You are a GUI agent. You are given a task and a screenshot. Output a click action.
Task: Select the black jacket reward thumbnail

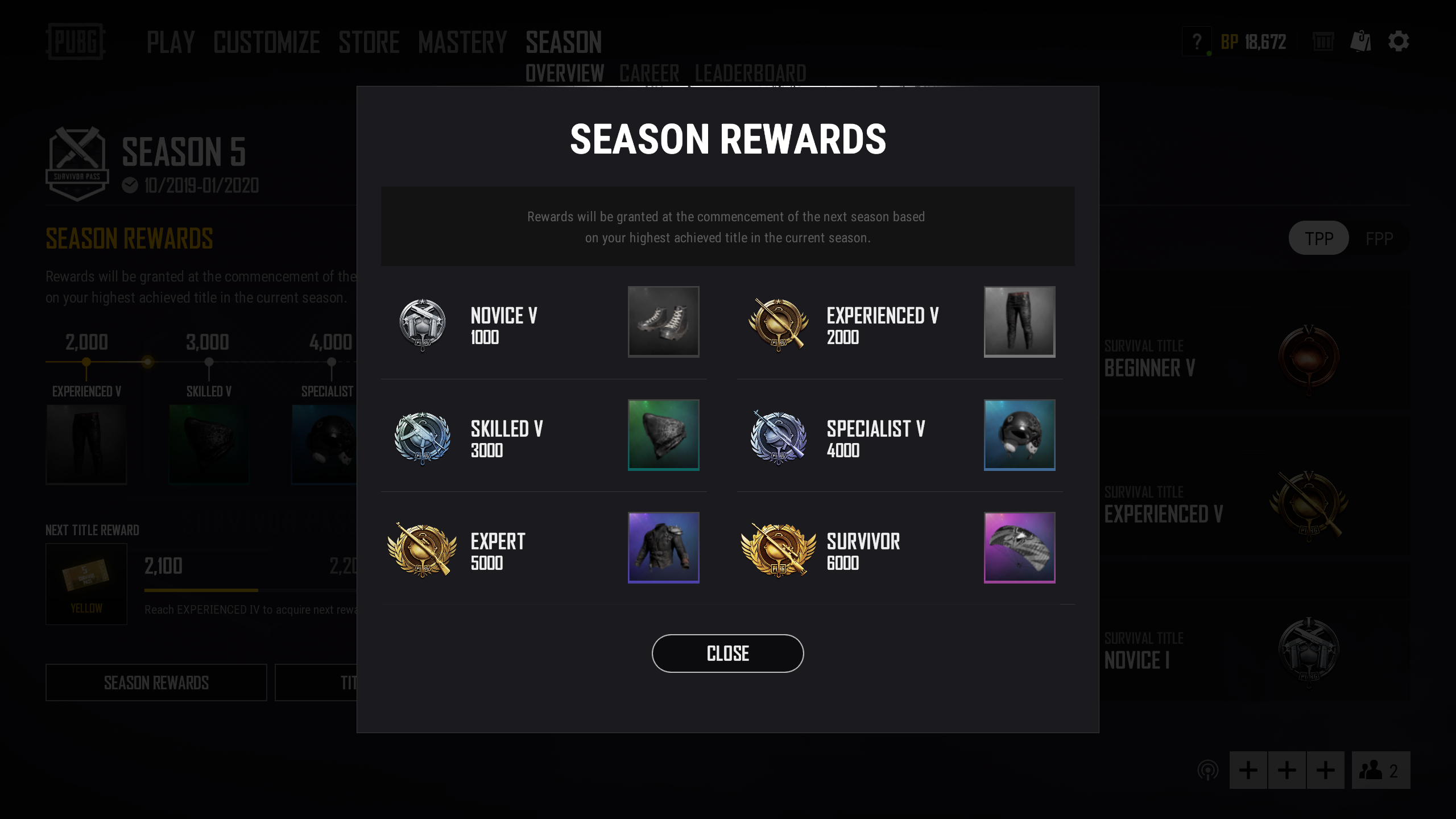click(x=663, y=547)
